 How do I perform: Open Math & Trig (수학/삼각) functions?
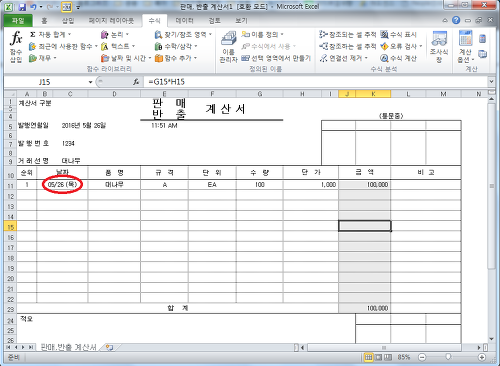coord(176,46)
